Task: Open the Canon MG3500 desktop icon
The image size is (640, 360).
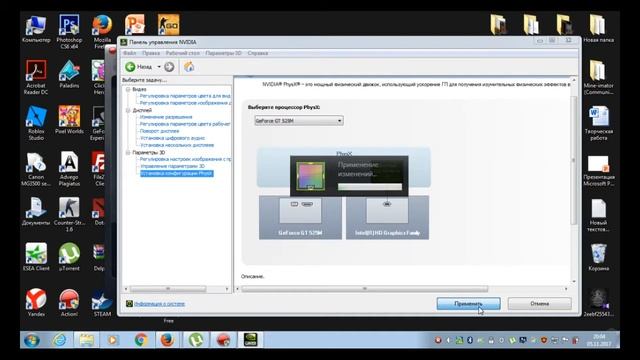Action: point(36,169)
